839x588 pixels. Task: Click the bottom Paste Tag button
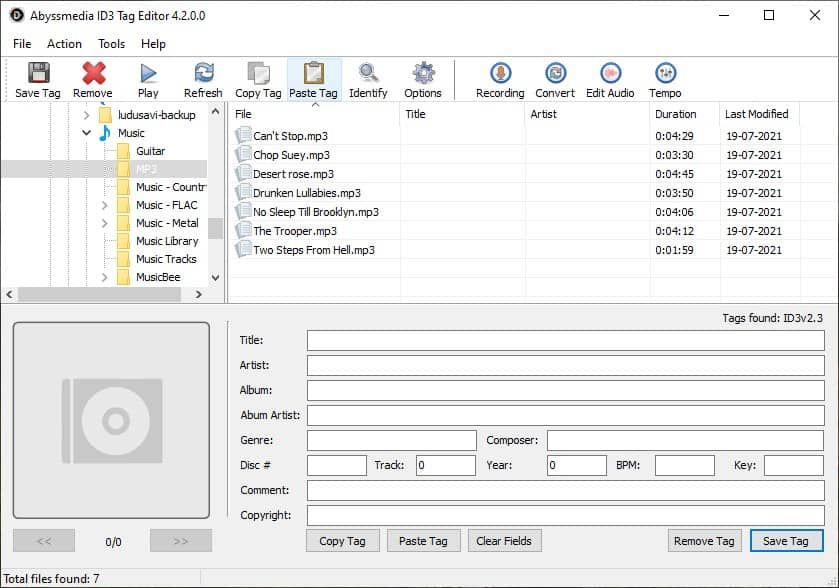[x=423, y=541]
